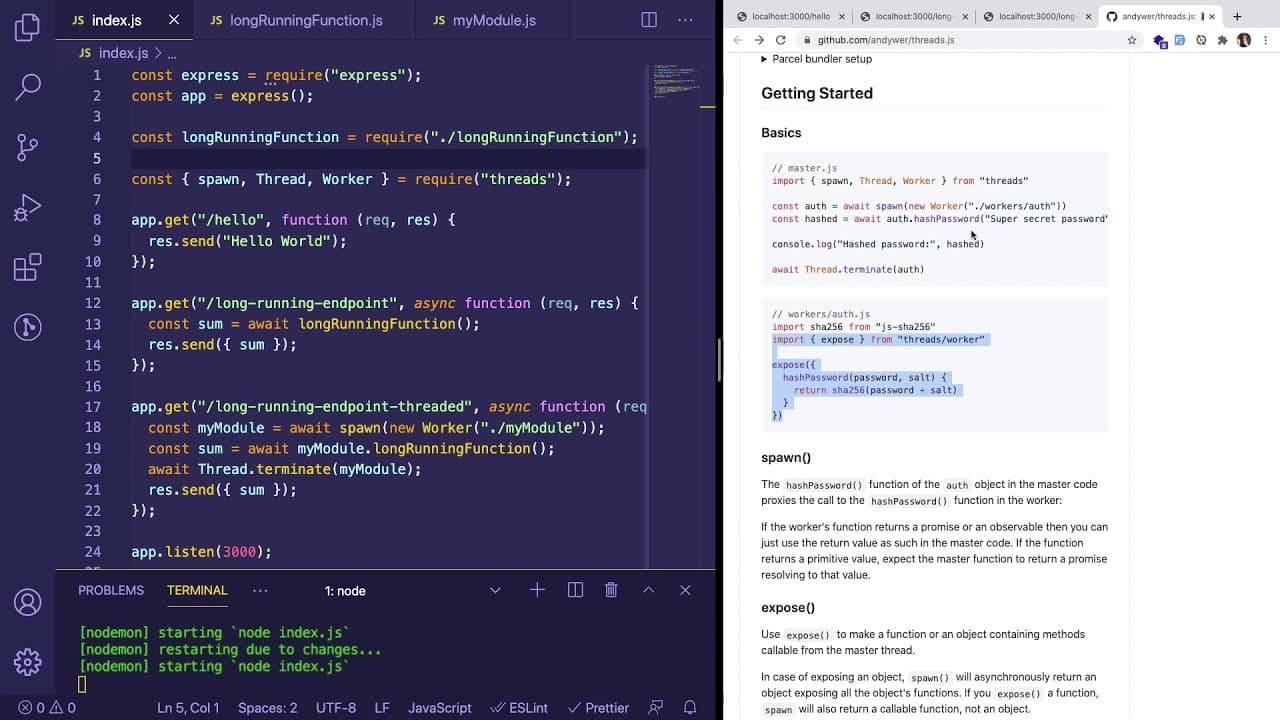
Task: Go back in the Chrome browser
Action: 738,40
